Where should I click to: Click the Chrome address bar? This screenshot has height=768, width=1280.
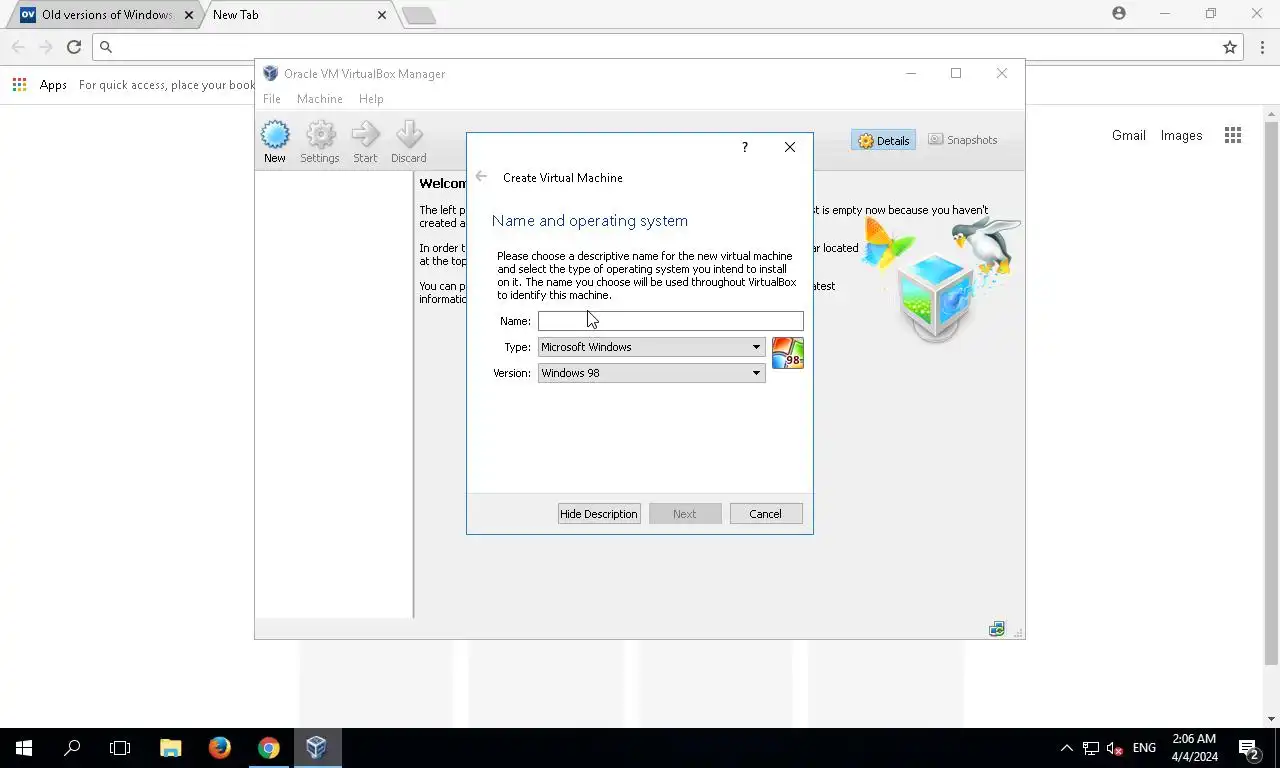668,47
